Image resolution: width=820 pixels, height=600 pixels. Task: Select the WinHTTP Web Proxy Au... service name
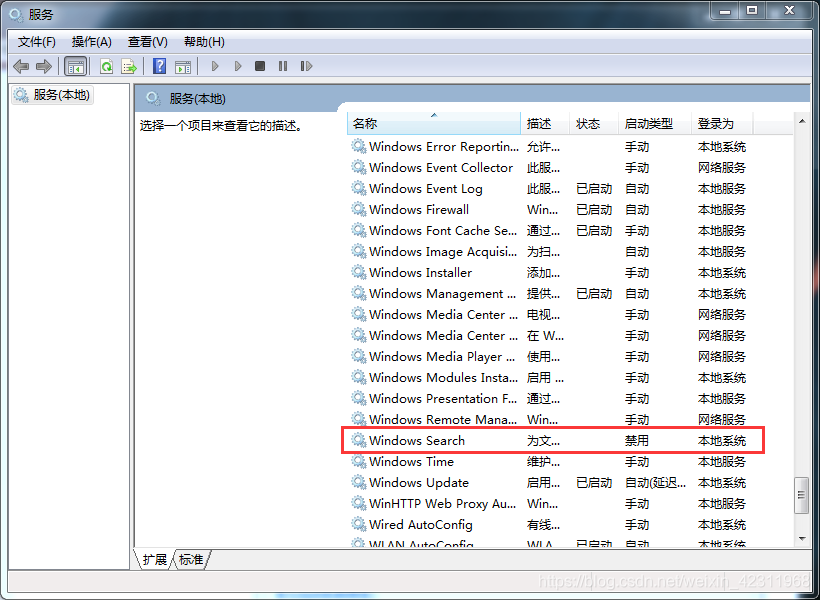click(x=442, y=503)
